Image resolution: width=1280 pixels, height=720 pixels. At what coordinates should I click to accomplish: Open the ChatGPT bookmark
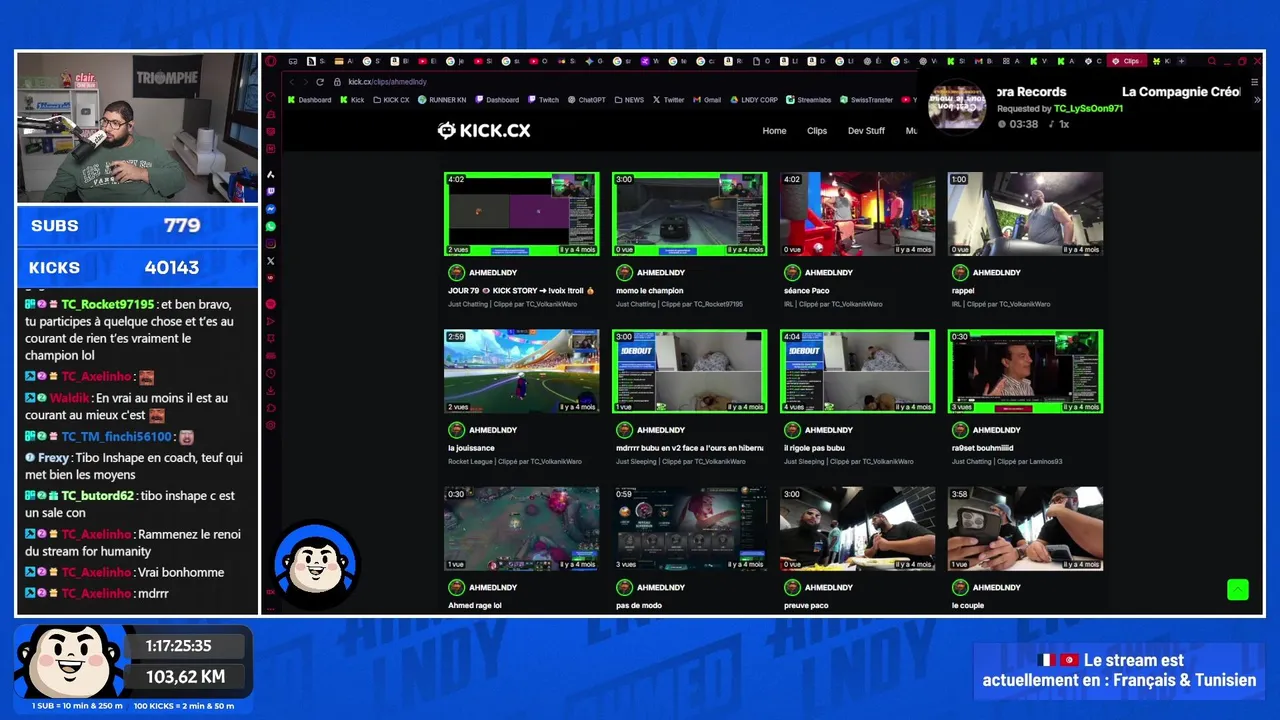[x=587, y=100]
